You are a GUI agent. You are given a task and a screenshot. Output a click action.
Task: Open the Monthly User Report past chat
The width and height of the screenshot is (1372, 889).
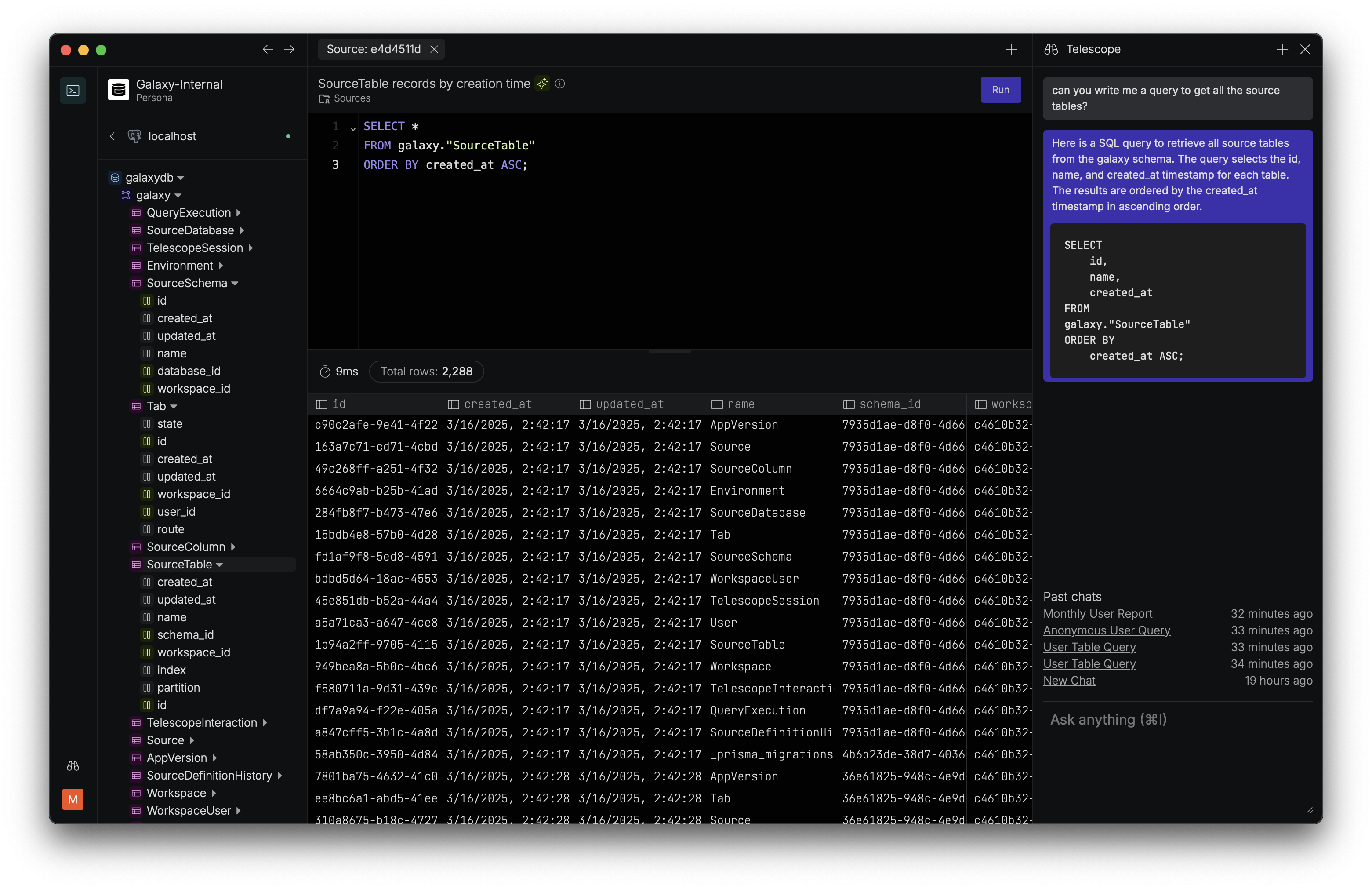[1097, 614]
